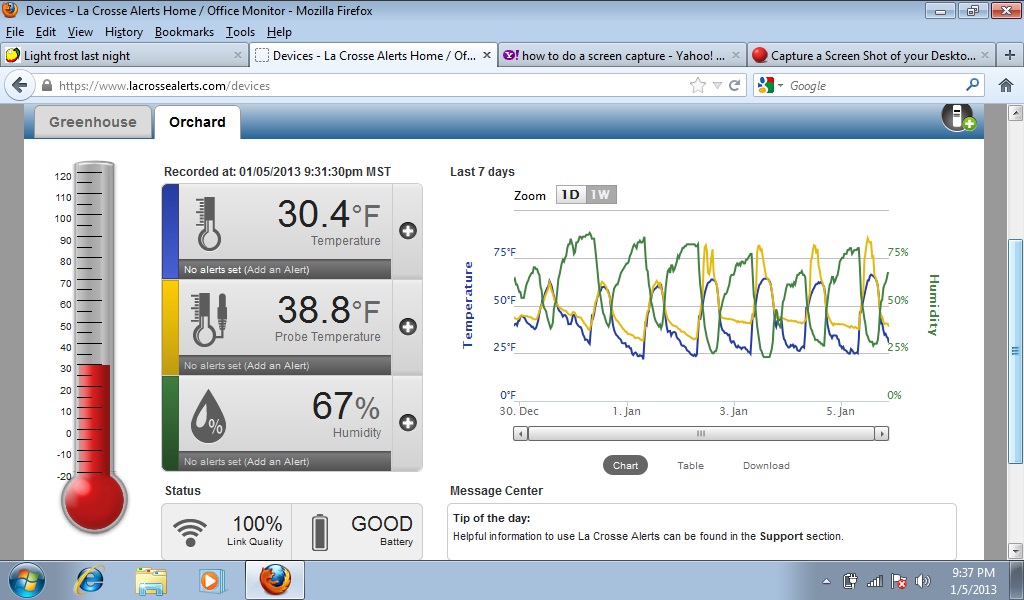Viewport: 1024px width, 600px height.
Task: Click the Support text in the tip
Action: point(781,536)
